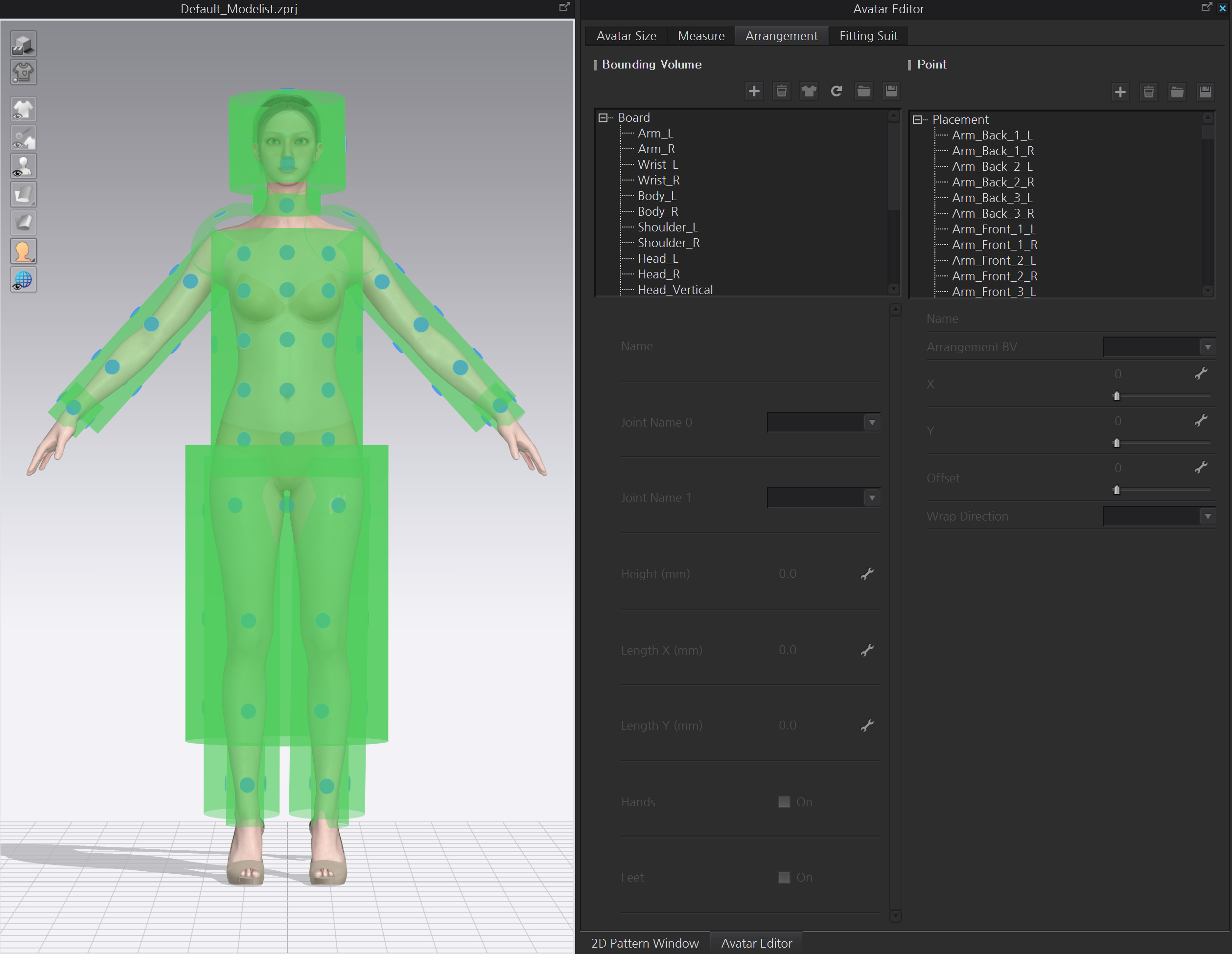
Task: Delete the selected Bounding Volume using trash icon
Action: tap(781, 91)
